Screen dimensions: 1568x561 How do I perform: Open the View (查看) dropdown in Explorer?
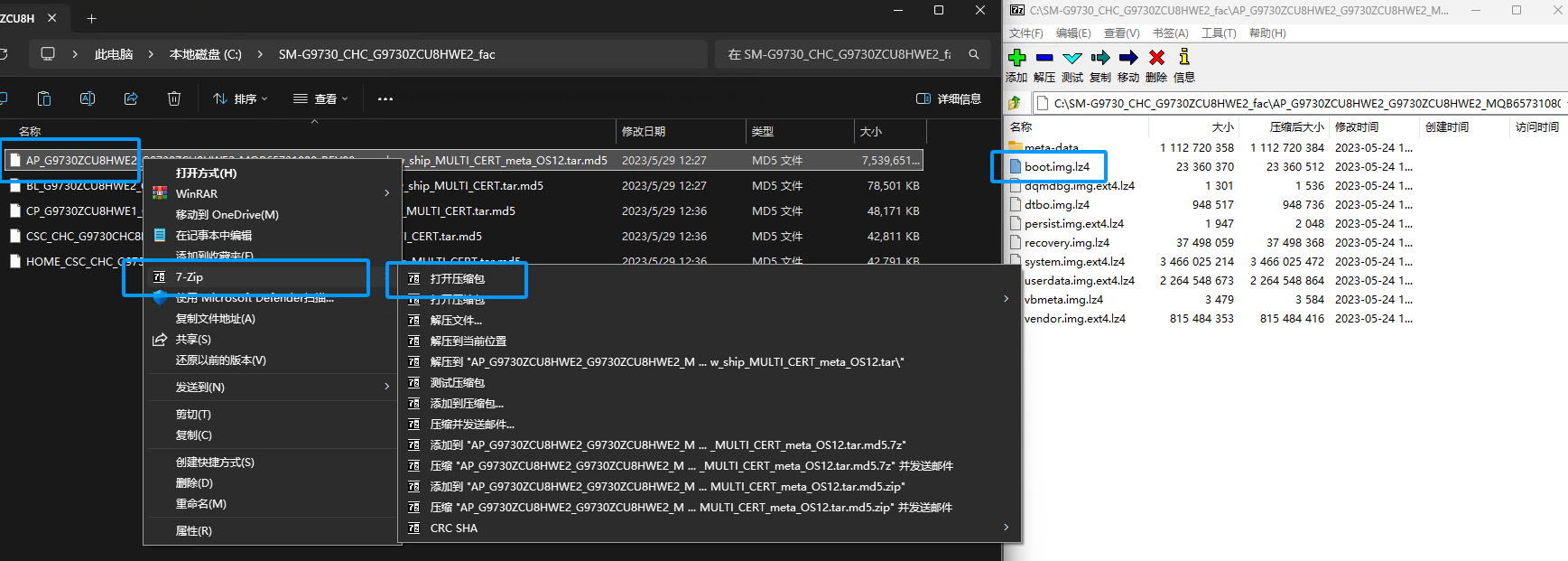click(320, 98)
